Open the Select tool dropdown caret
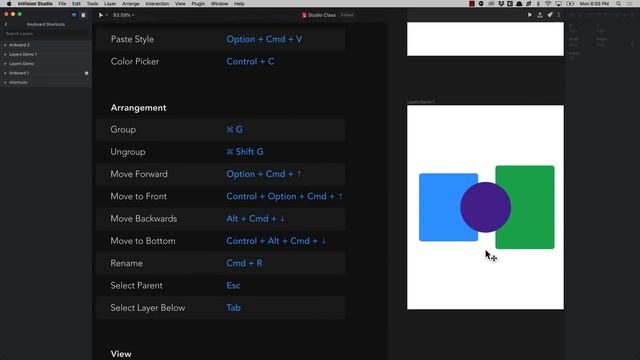 click(107, 15)
